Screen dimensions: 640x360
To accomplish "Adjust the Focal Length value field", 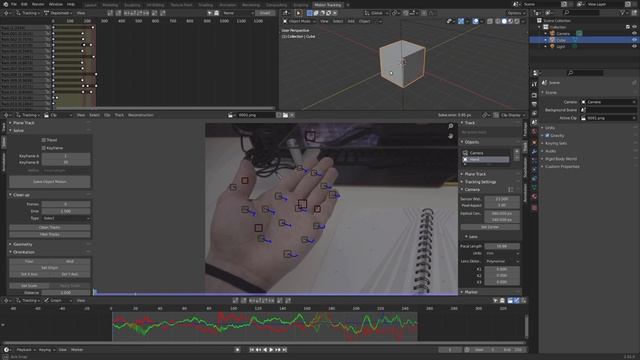I will click(502, 246).
